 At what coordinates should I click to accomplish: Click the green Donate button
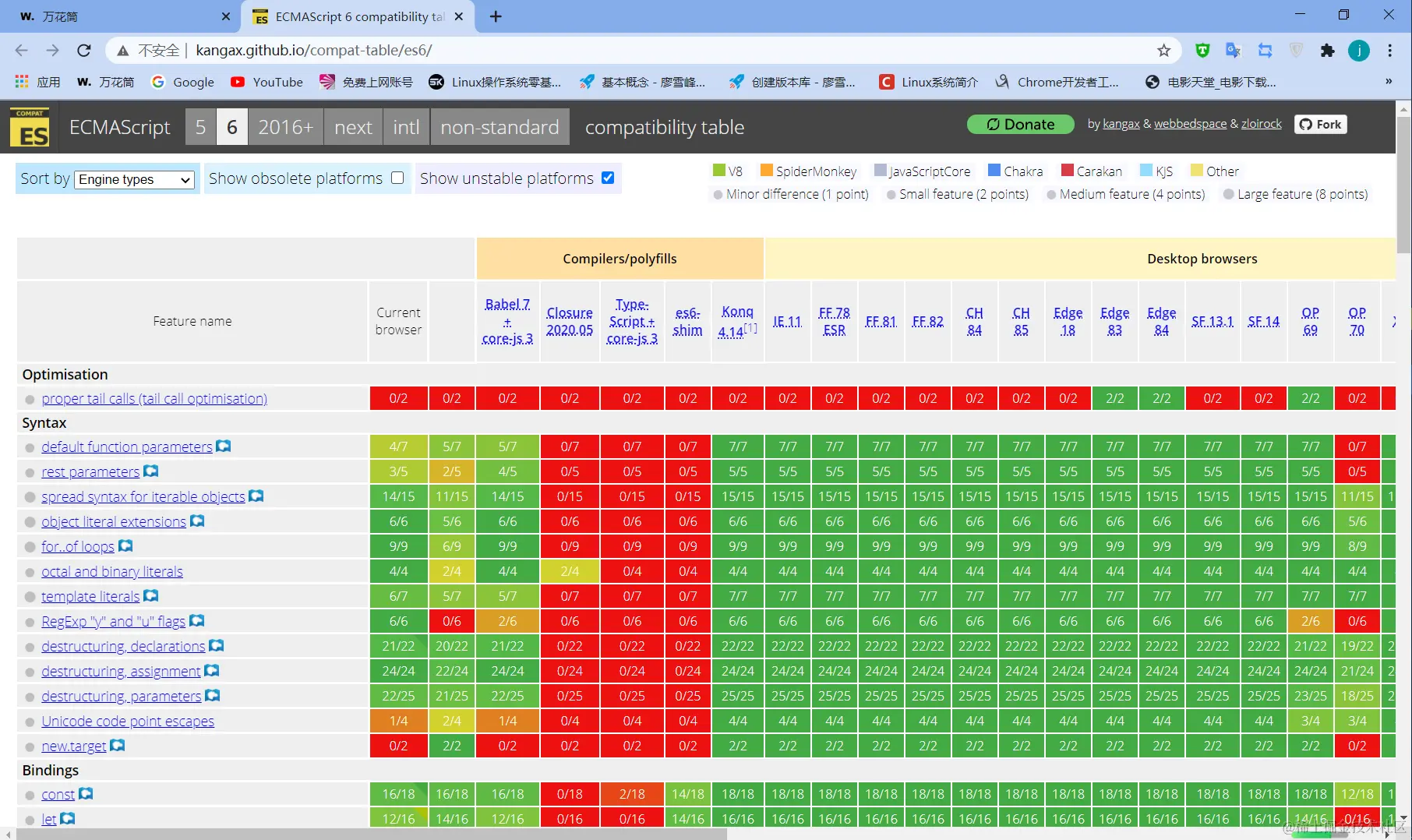1021,125
